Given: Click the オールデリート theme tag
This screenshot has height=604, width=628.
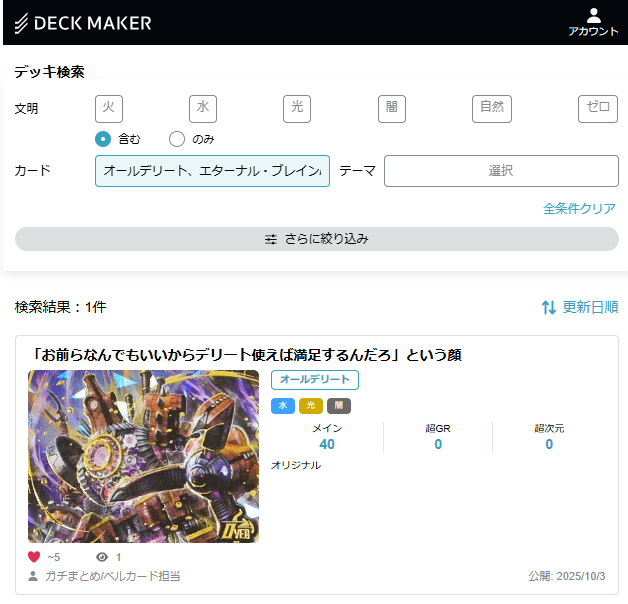Looking at the screenshot, I should 314,380.
